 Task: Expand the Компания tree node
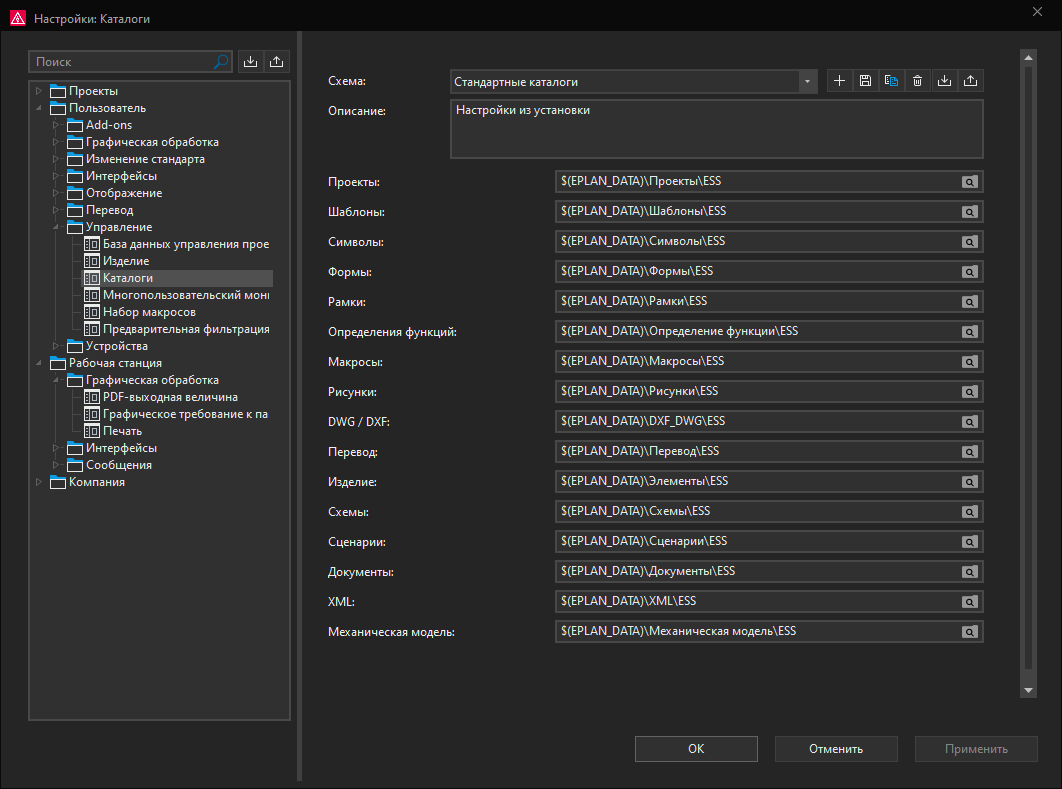39,482
